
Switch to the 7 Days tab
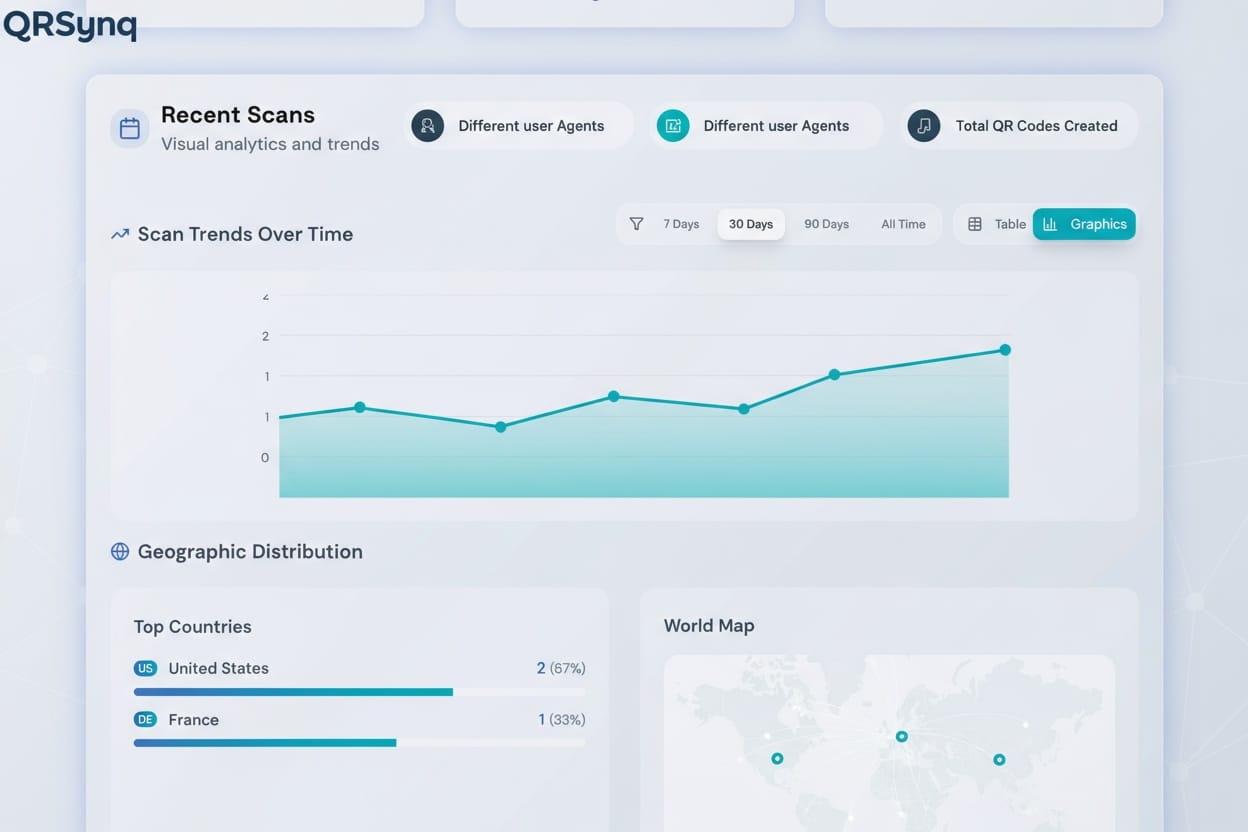coord(681,224)
